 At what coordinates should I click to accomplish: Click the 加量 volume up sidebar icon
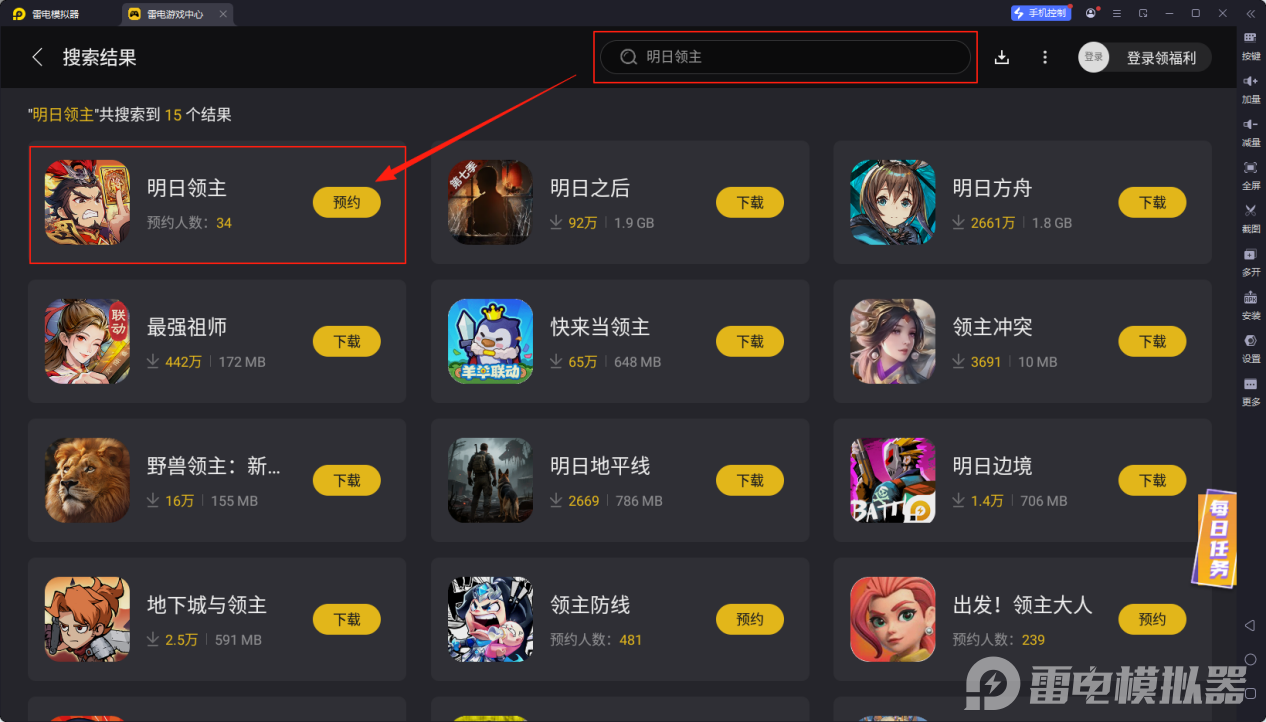[x=1251, y=87]
